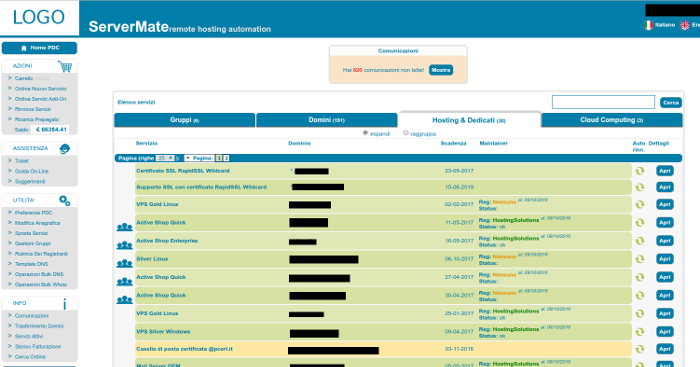The image size is (700, 367).
Task: Open details with Apri for Certificato SSL RapidSSL Wildcard
Action: point(665,171)
